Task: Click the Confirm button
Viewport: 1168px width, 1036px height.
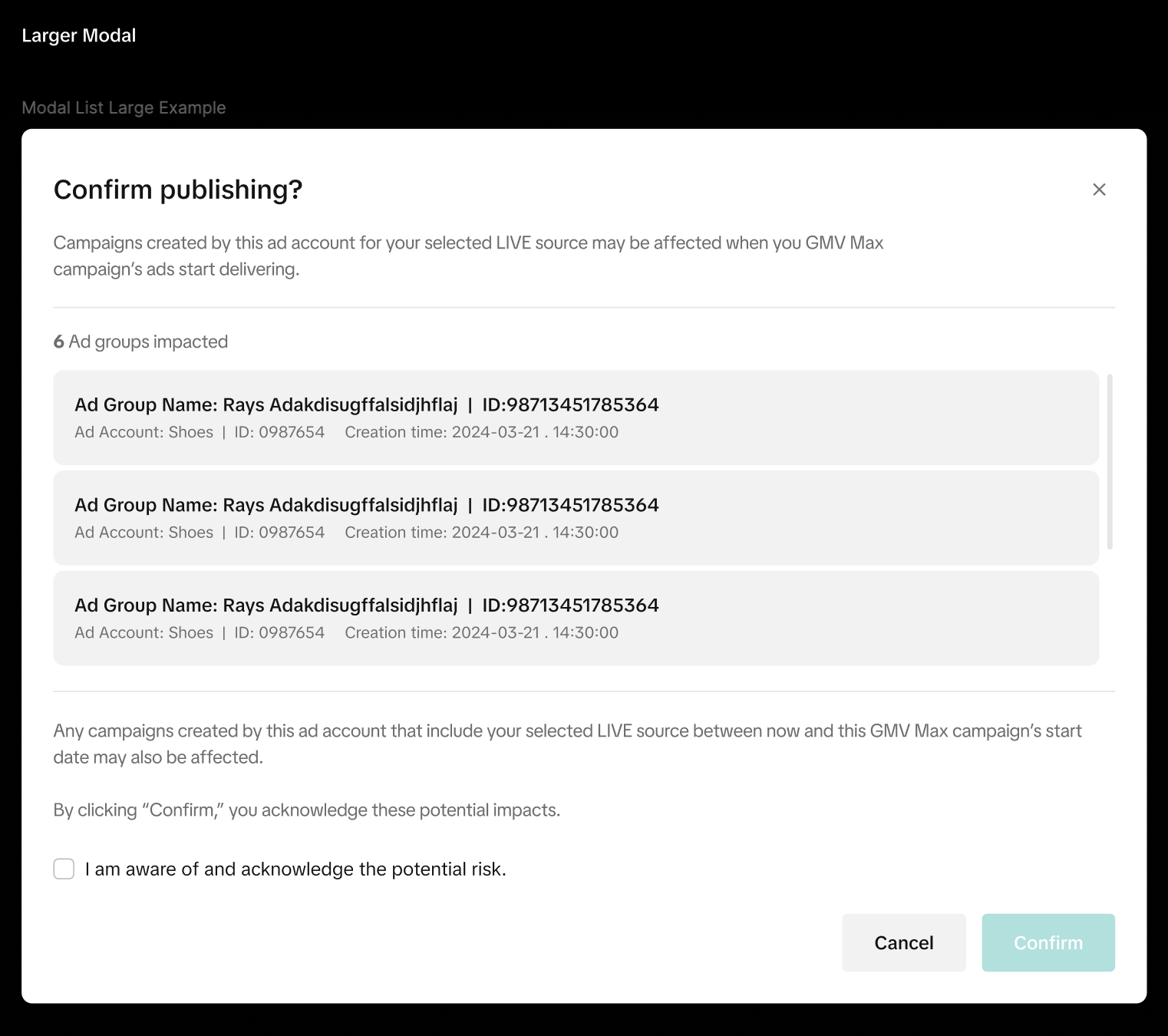Action: click(1048, 942)
